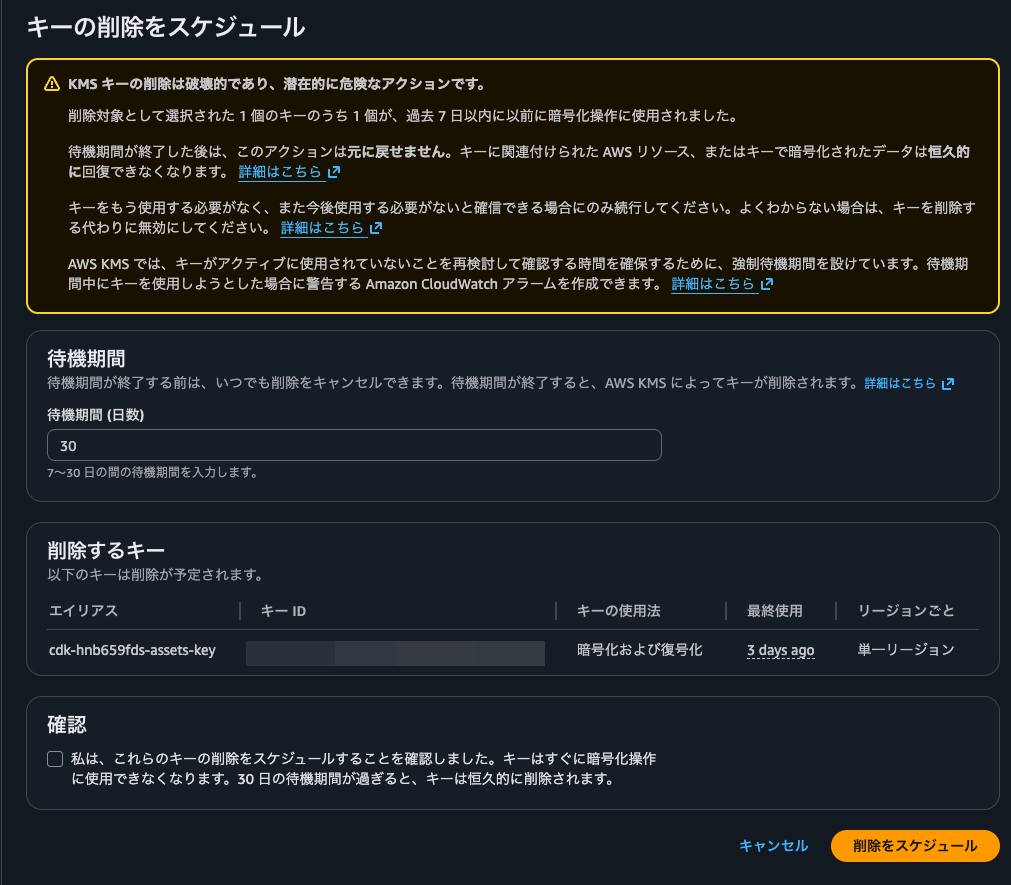
Task: Open the 3 days ago last-used details link
Action: pos(780,649)
